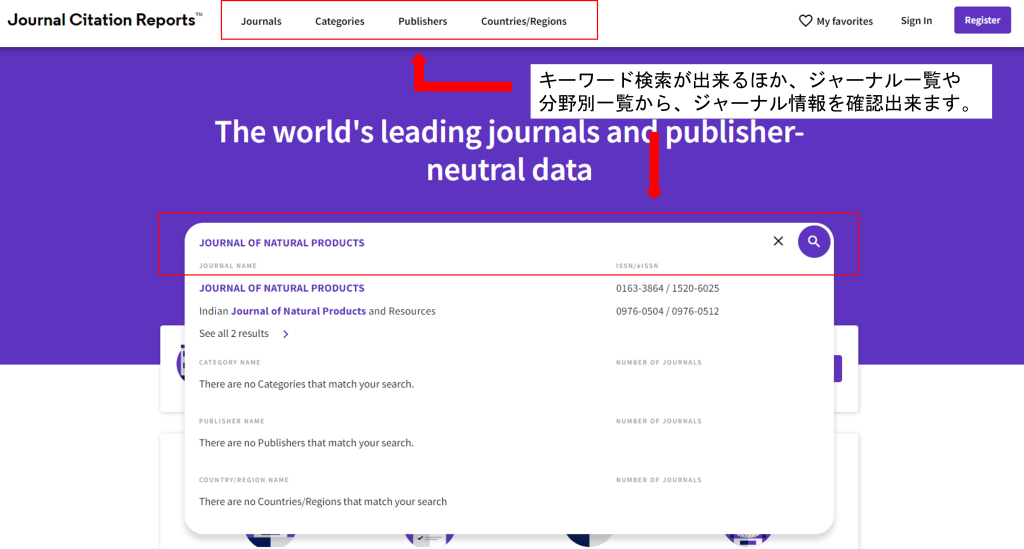Click the Sign In link

916,20
